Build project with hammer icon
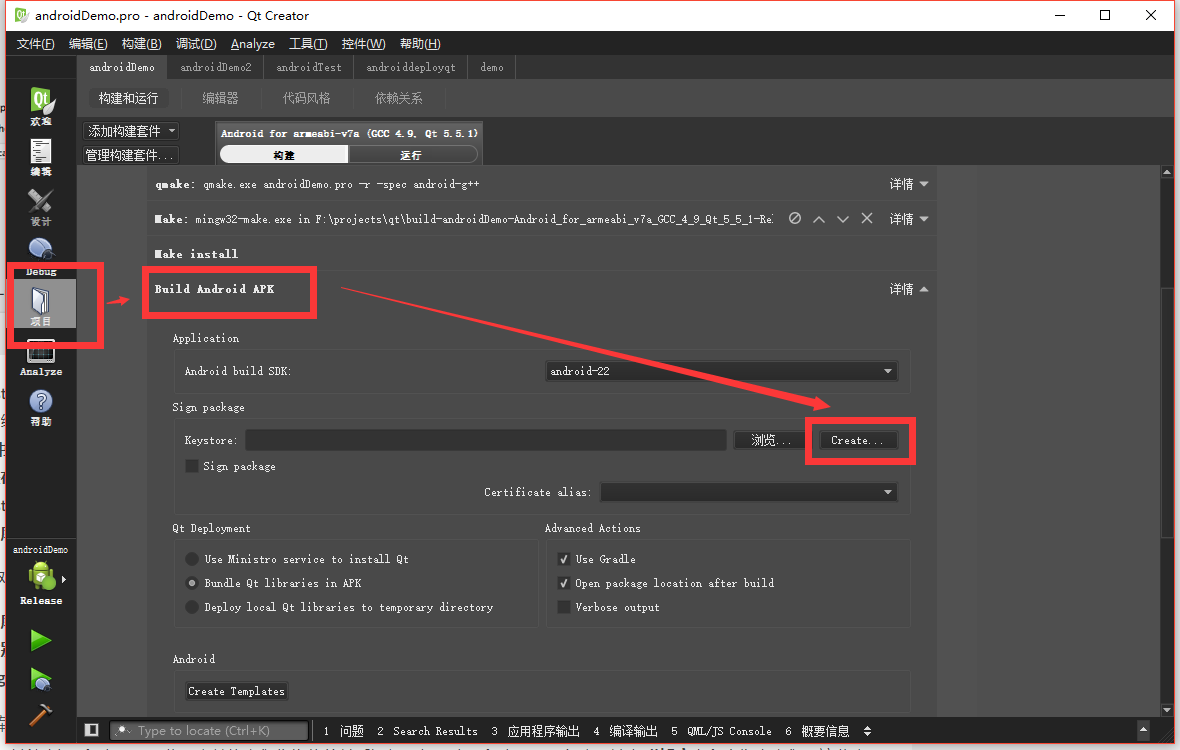 coord(41,714)
